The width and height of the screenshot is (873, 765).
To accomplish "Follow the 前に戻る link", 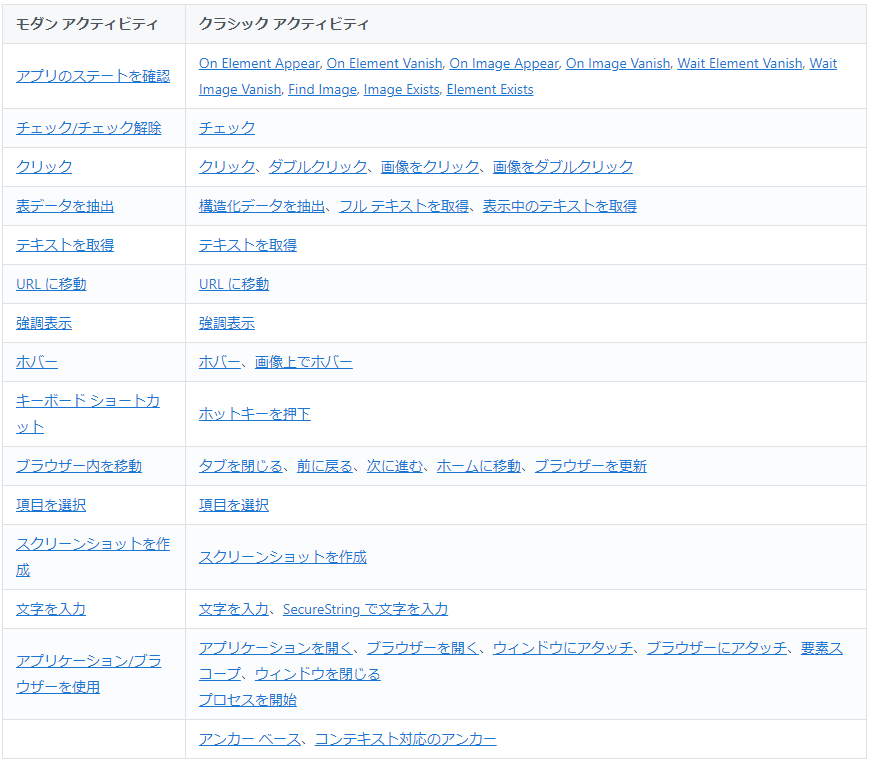I will click(x=325, y=466).
